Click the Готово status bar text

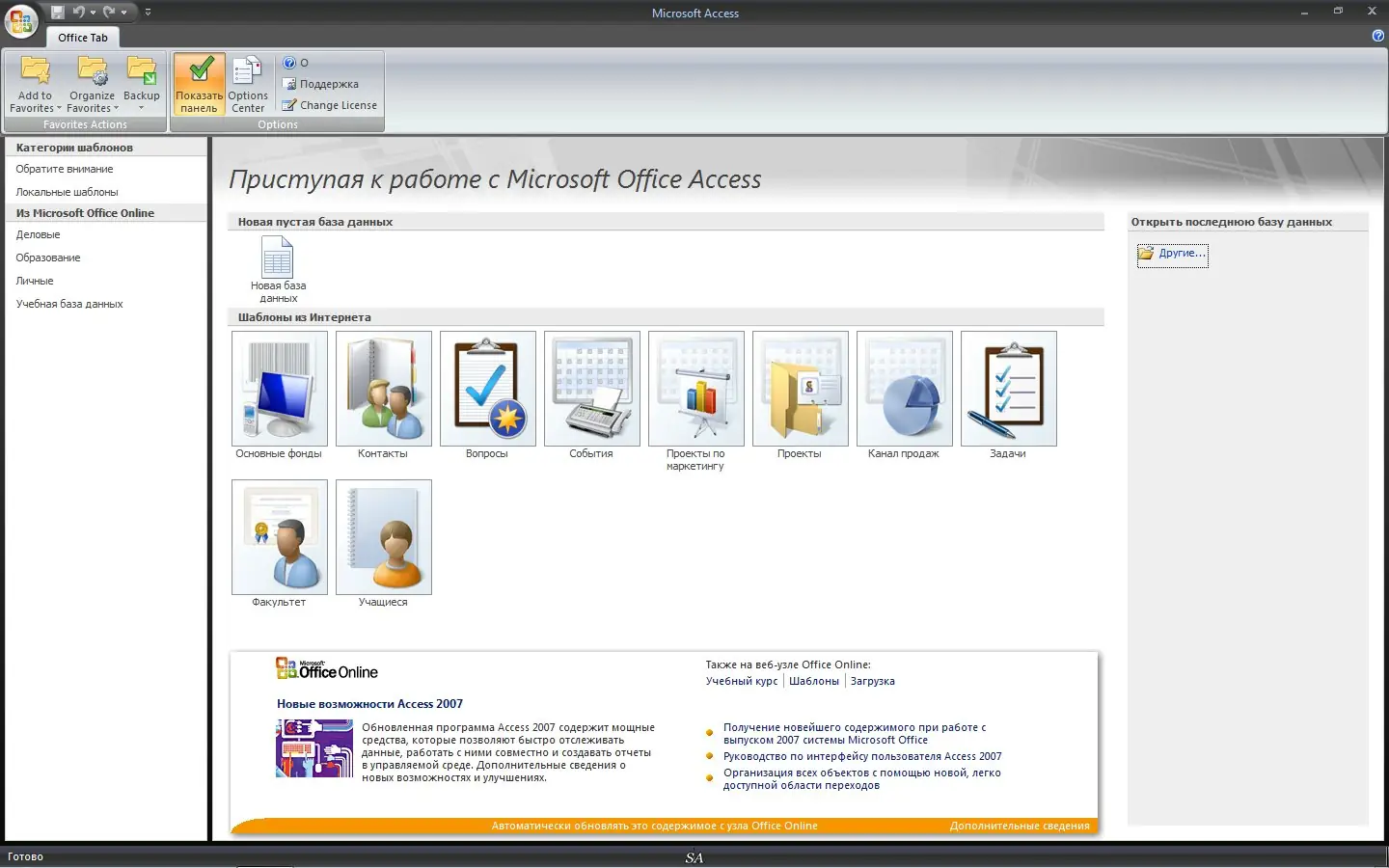tap(26, 856)
